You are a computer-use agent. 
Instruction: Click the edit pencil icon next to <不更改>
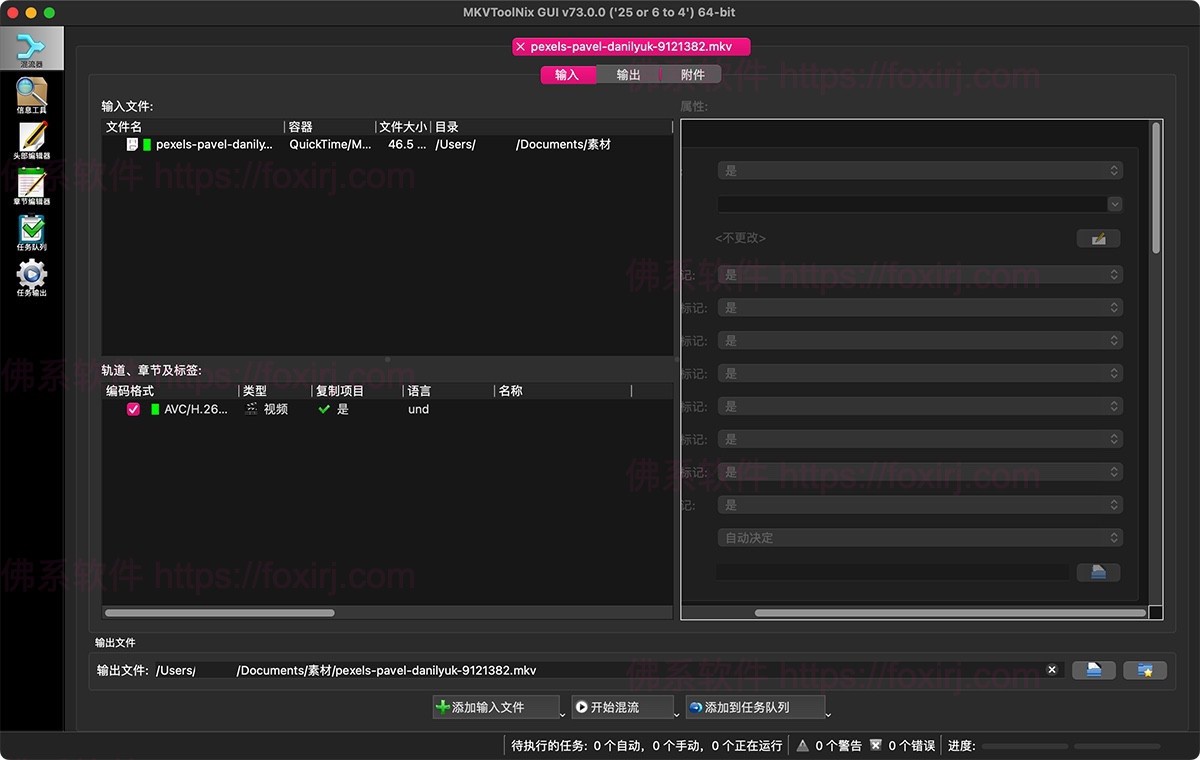(x=1098, y=238)
